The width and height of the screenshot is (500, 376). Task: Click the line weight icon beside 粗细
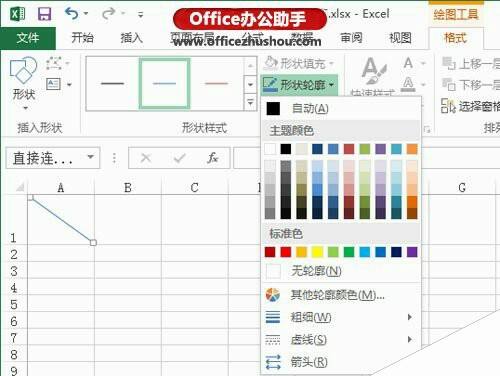click(273, 317)
